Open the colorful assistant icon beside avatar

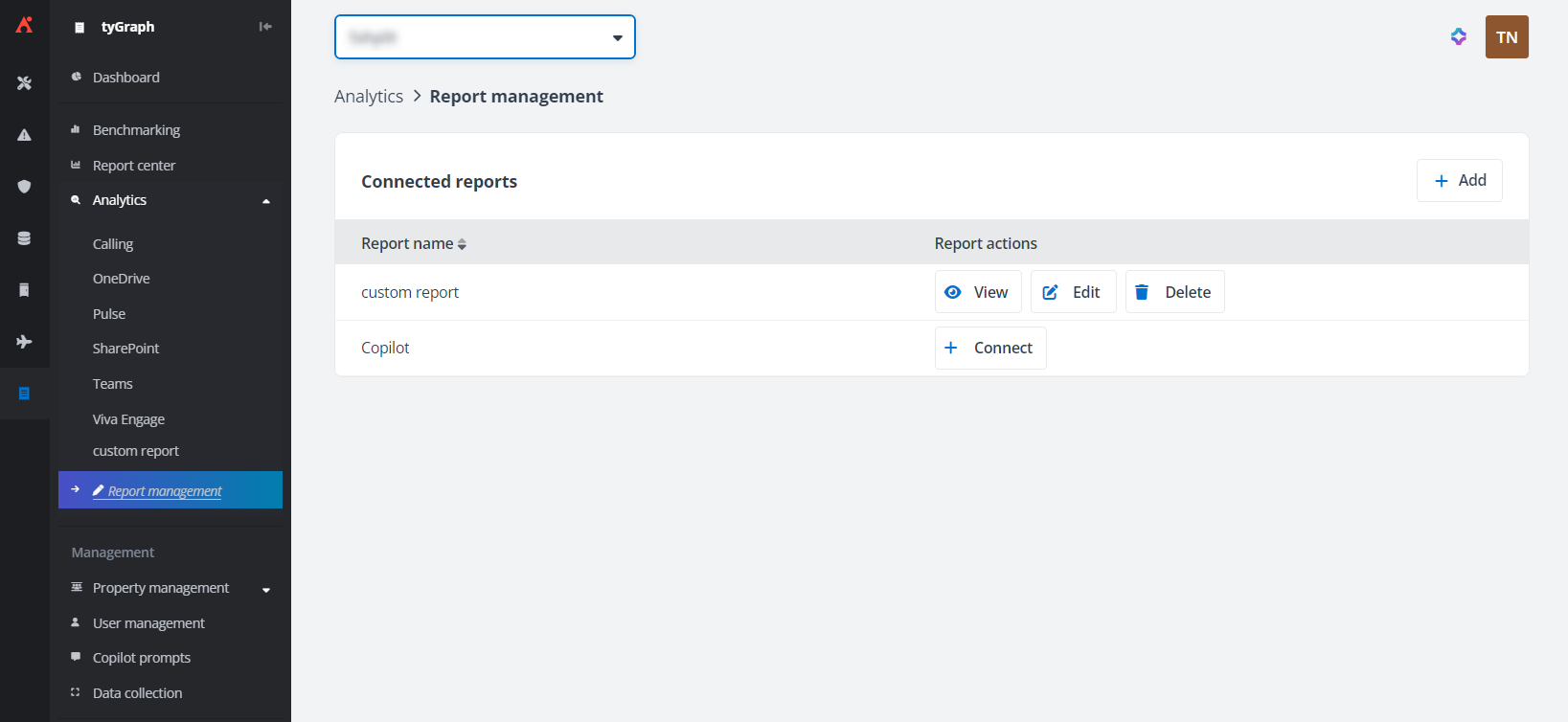click(1458, 37)
